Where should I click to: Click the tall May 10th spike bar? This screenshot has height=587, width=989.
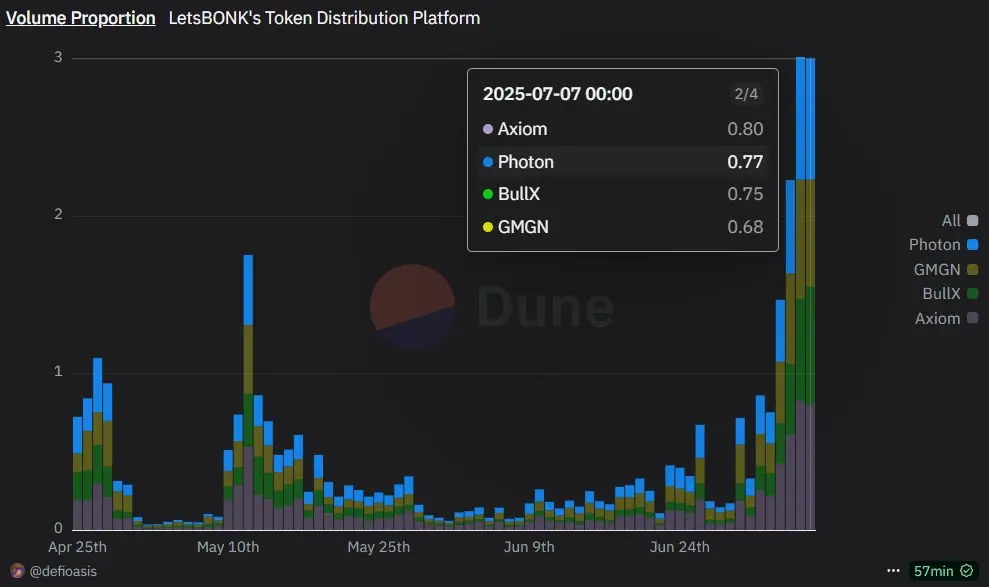click(x=248, y=392)
